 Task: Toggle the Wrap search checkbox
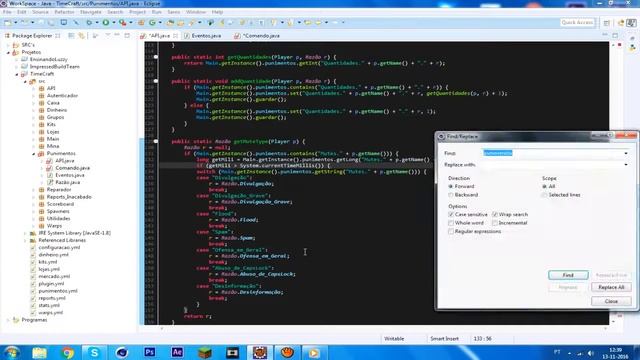[x=495, y=214]
